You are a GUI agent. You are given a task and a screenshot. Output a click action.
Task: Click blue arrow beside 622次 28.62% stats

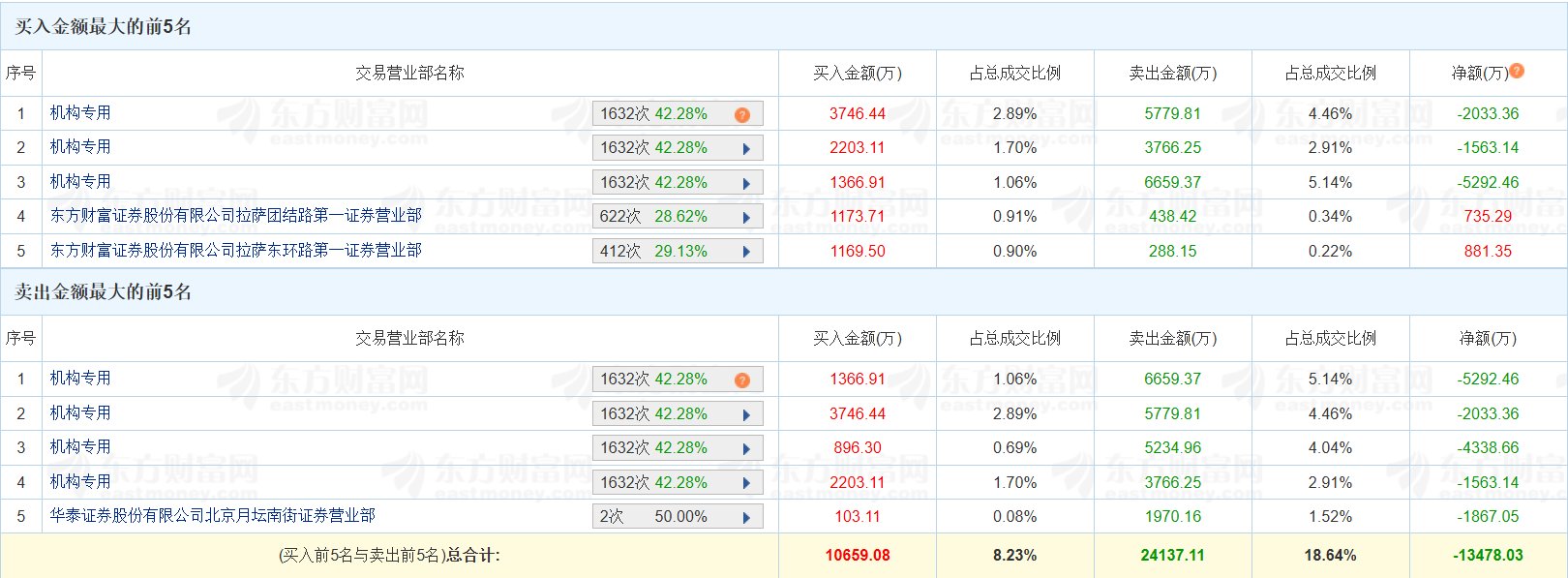746,218
